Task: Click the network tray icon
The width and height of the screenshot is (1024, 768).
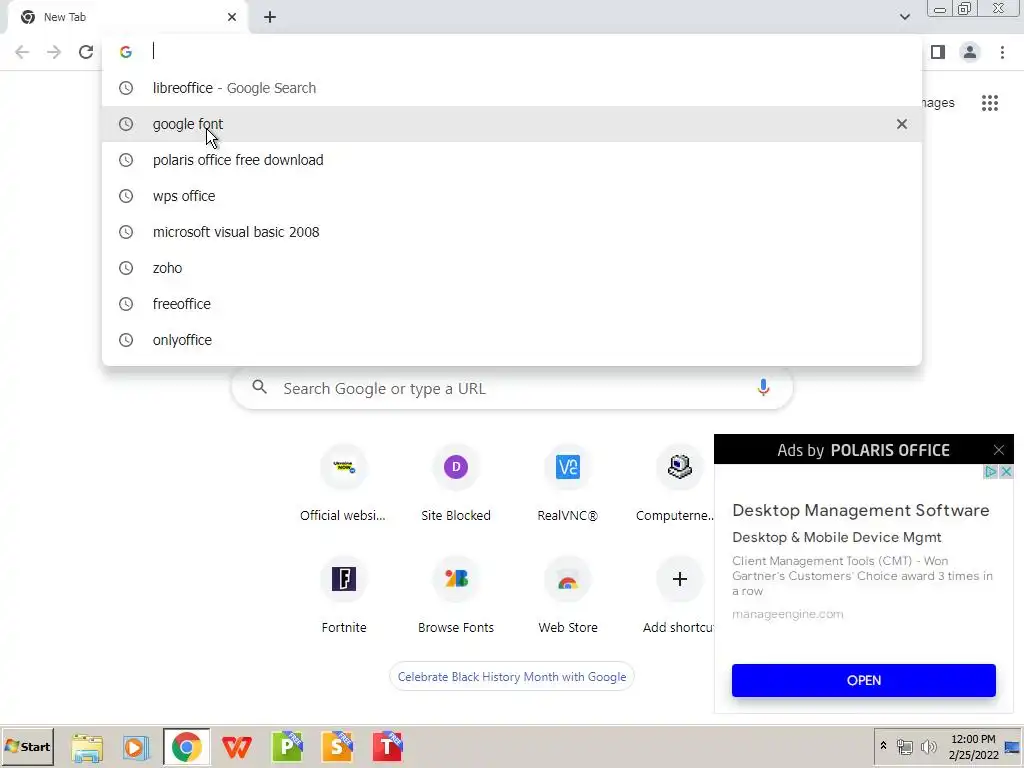Action: (x=904, y=746)
